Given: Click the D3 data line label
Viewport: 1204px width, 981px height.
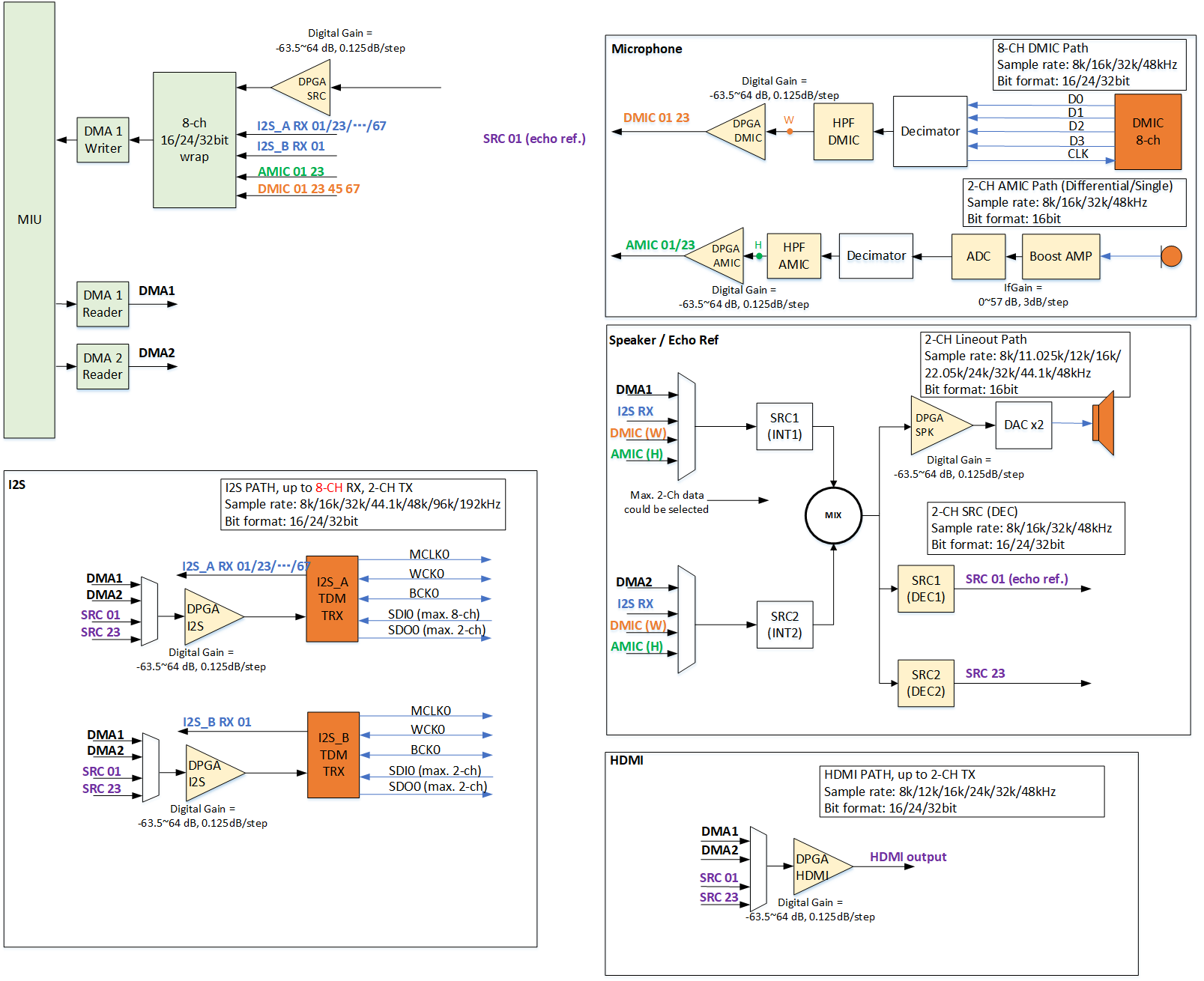Looking at the screenshot, I should (1077, 141).
